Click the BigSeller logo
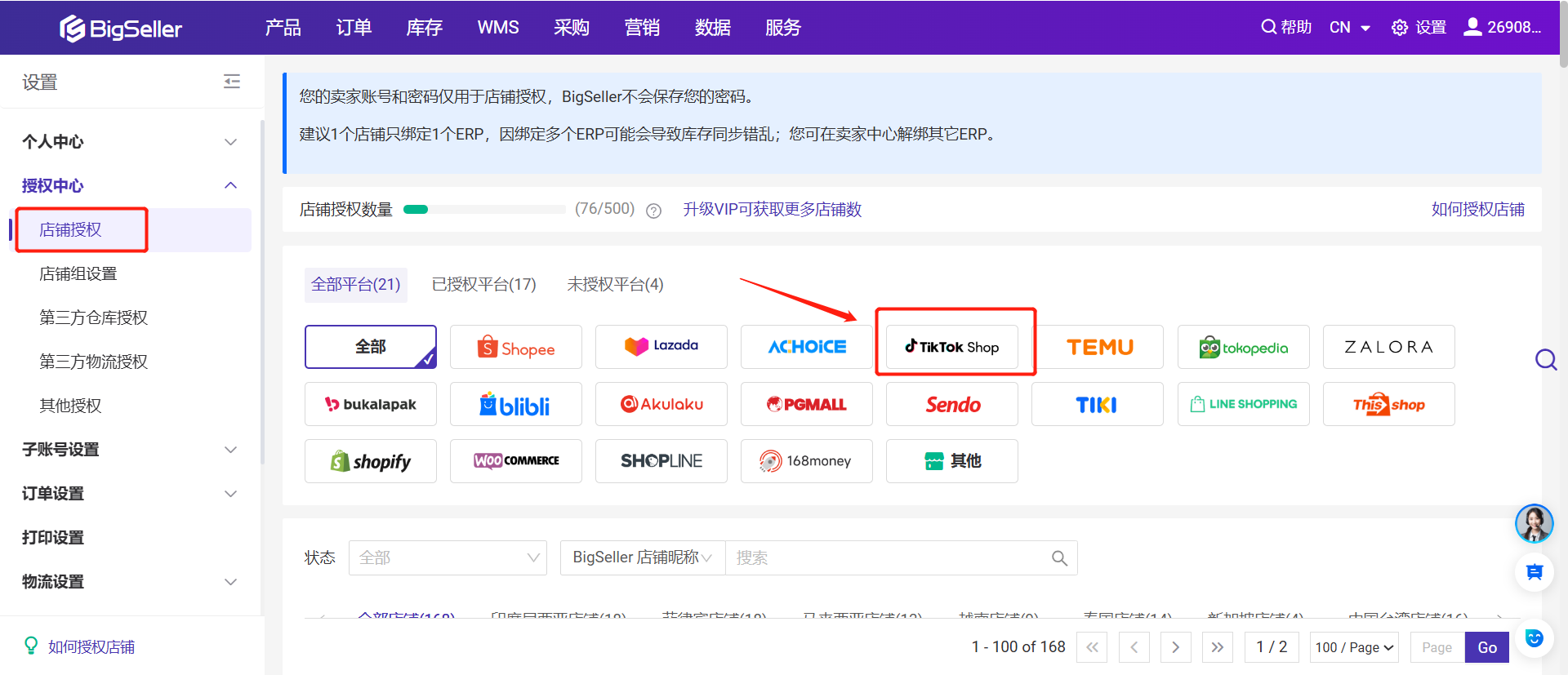The width and height of the screenshot is (1568, 675). [121, 29]
